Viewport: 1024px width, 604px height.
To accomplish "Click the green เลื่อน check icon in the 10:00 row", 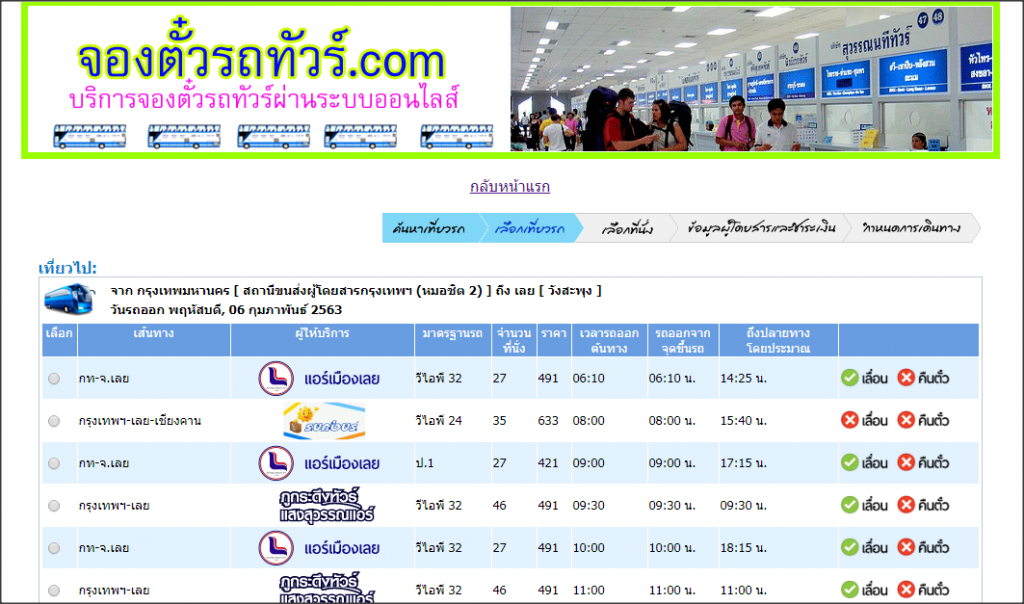I will 850,547.
